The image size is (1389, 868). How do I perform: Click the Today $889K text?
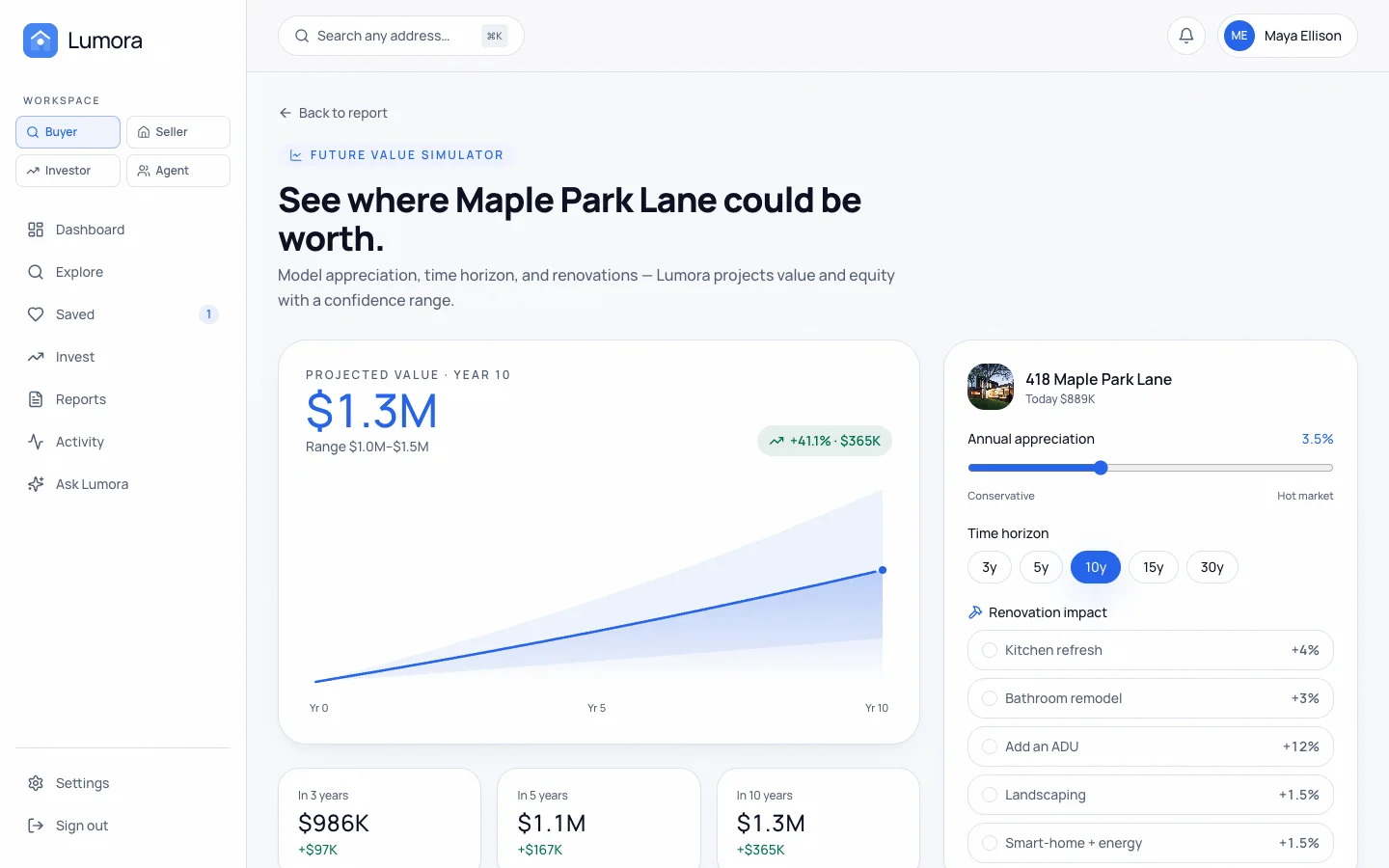coord(1060,399)
